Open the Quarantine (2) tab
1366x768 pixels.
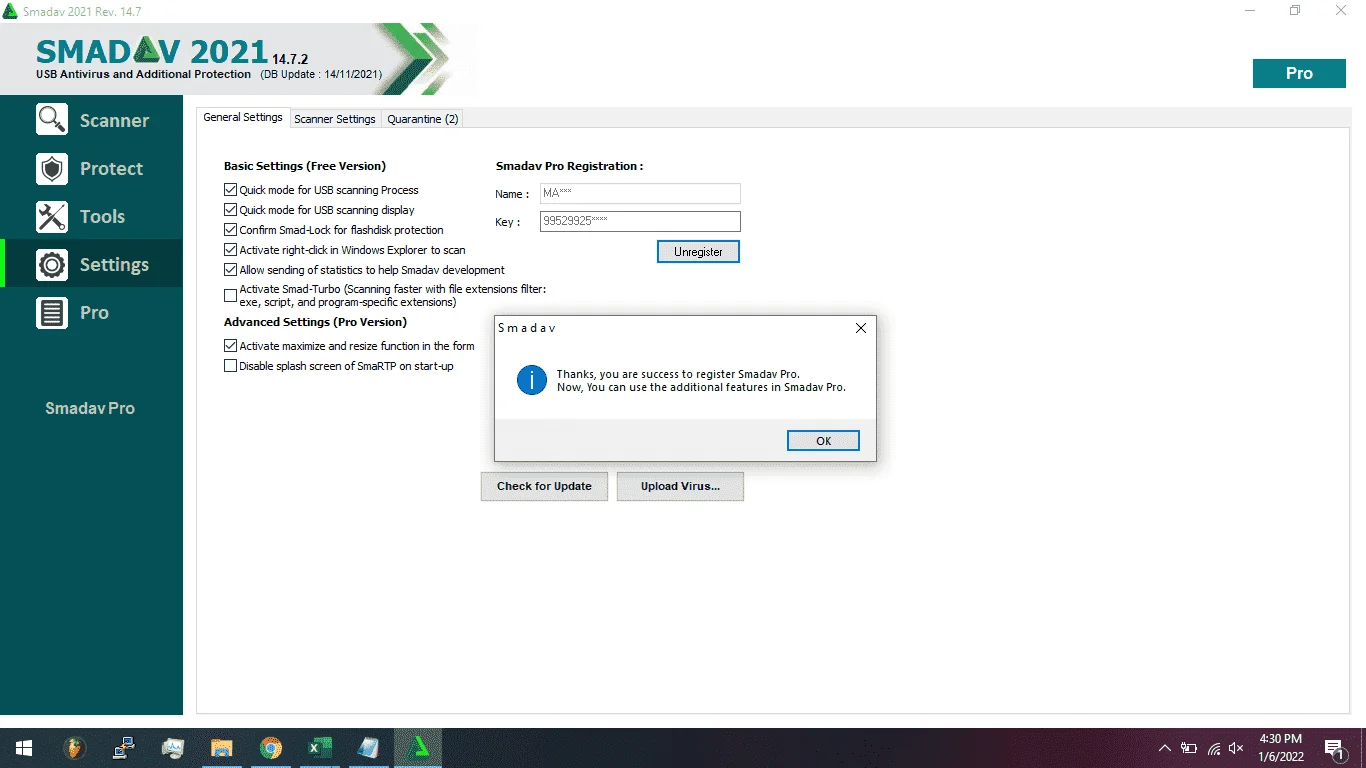pyautogui.click(x=423, y=119)
